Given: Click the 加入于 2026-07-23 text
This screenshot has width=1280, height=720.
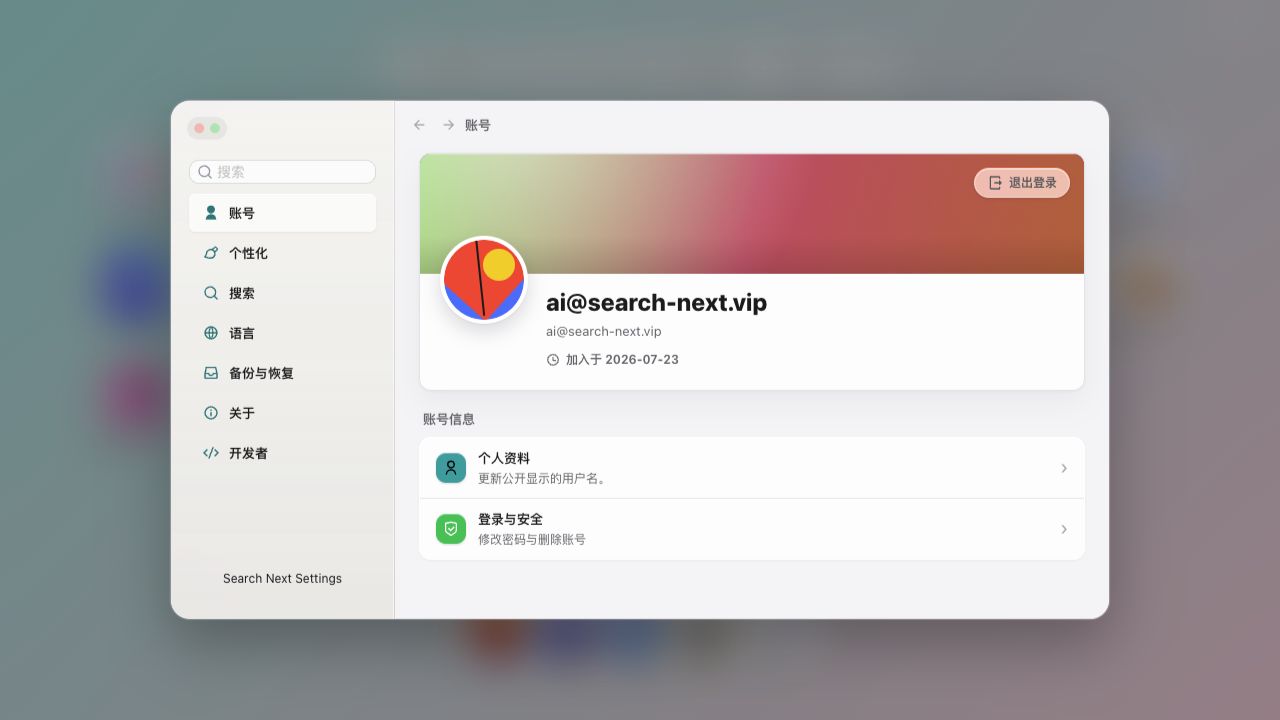Looking at the screenshot, I should pos(622,360).
